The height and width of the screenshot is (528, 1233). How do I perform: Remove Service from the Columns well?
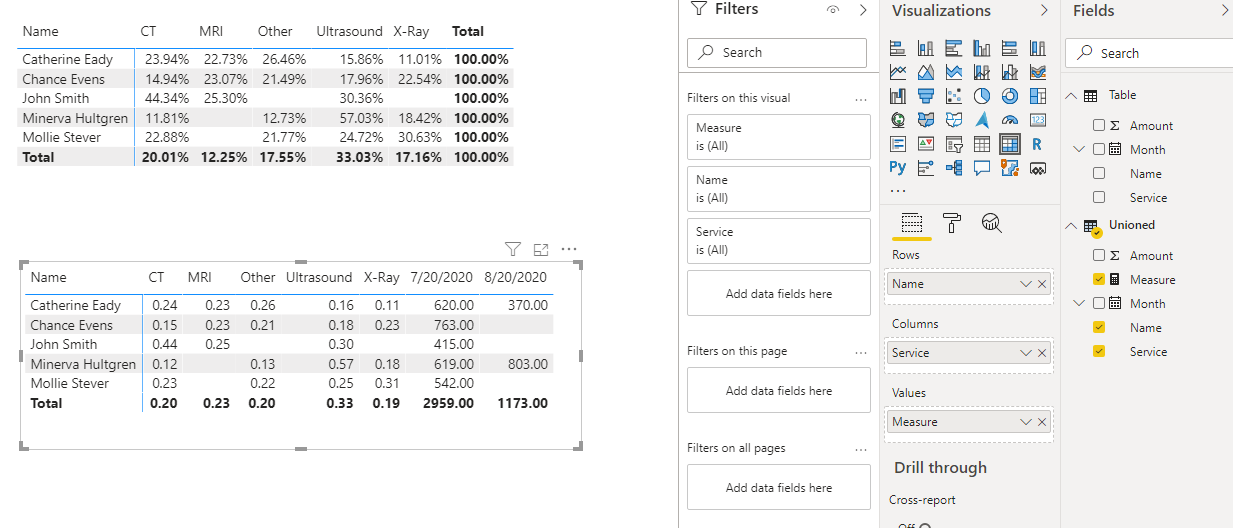tap(1042, 353)
